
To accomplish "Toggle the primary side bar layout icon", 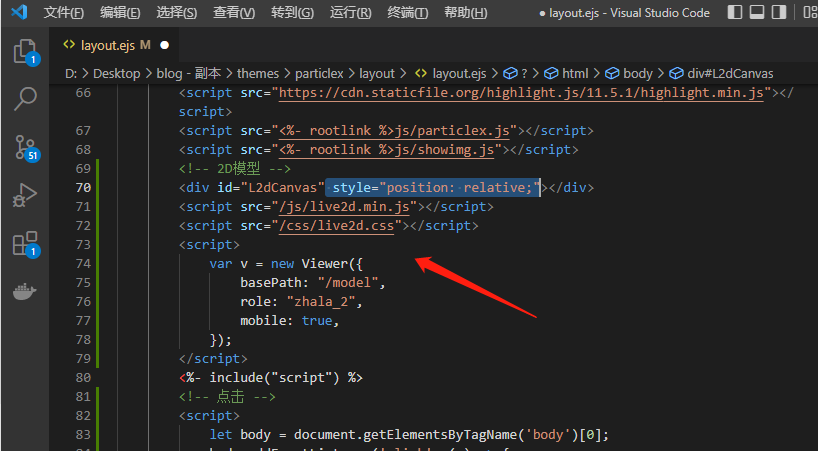I will [x=735, y=12].
